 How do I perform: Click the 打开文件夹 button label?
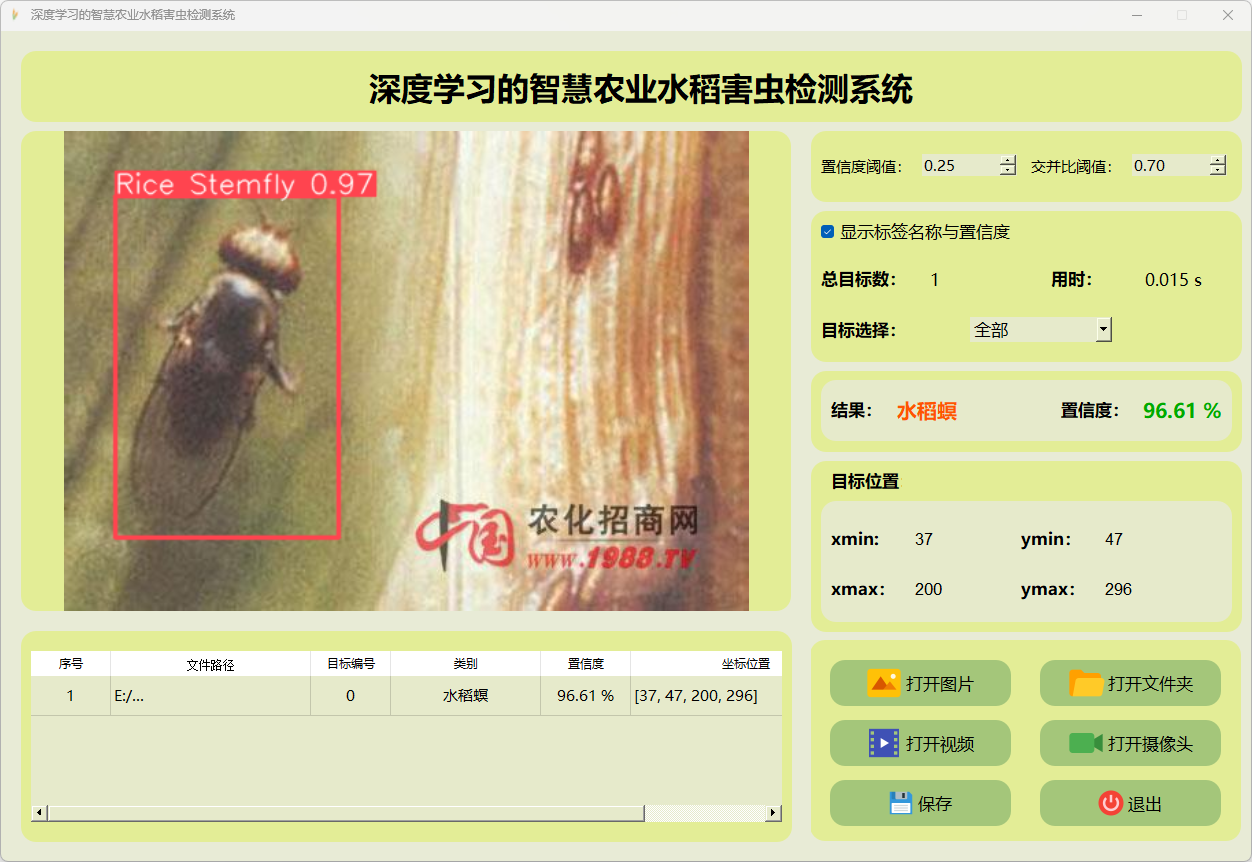pyautogui.click(x=1150, y=684)
